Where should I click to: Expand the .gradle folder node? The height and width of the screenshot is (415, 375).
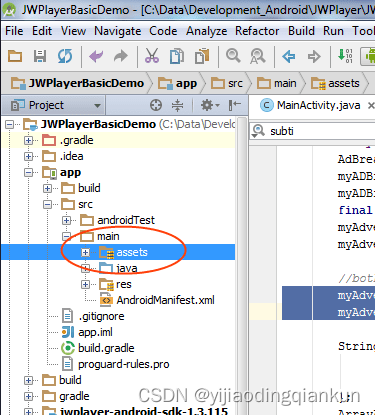[29, 140]
